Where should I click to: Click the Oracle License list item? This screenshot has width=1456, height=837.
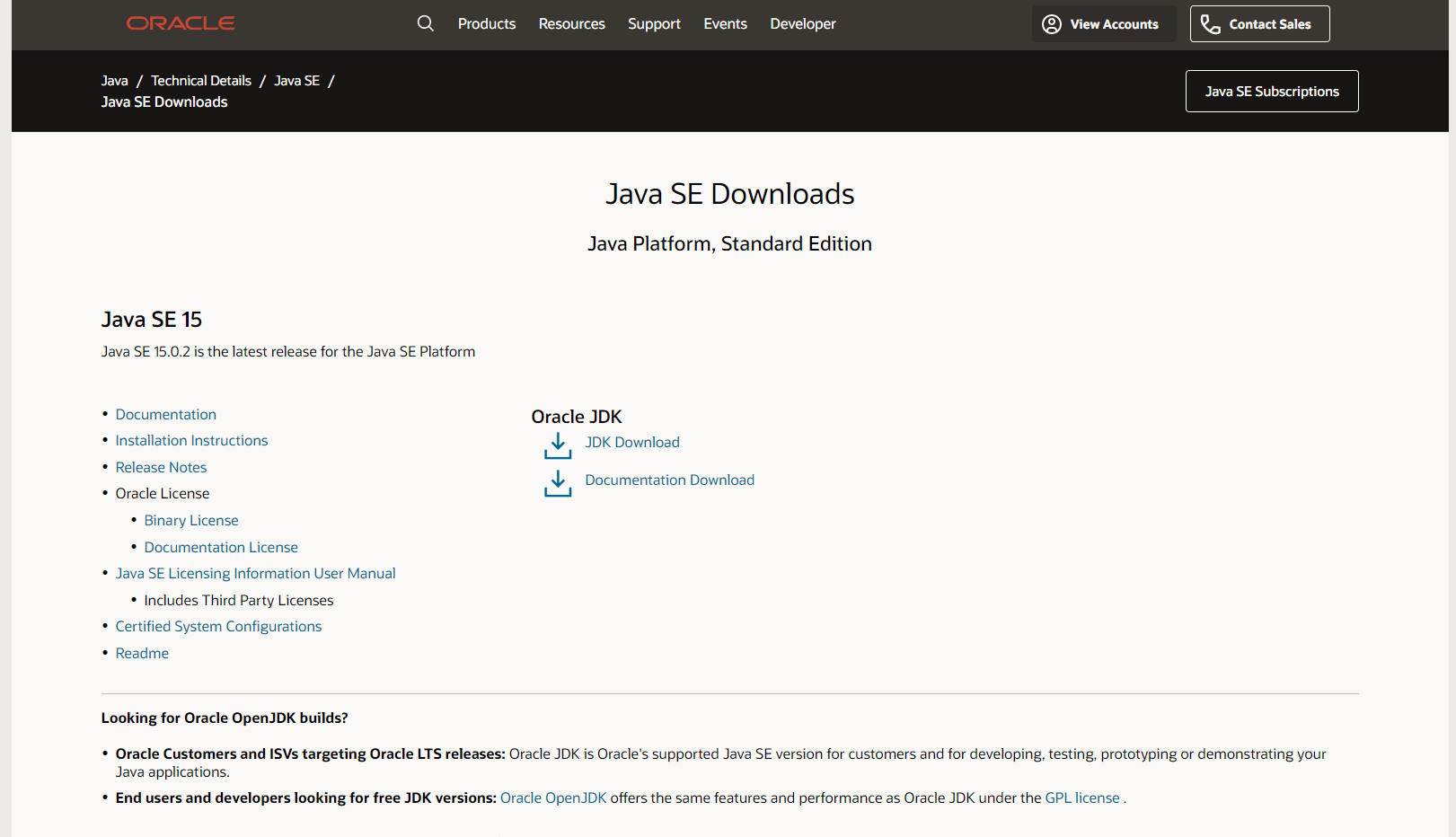(163, 493)
